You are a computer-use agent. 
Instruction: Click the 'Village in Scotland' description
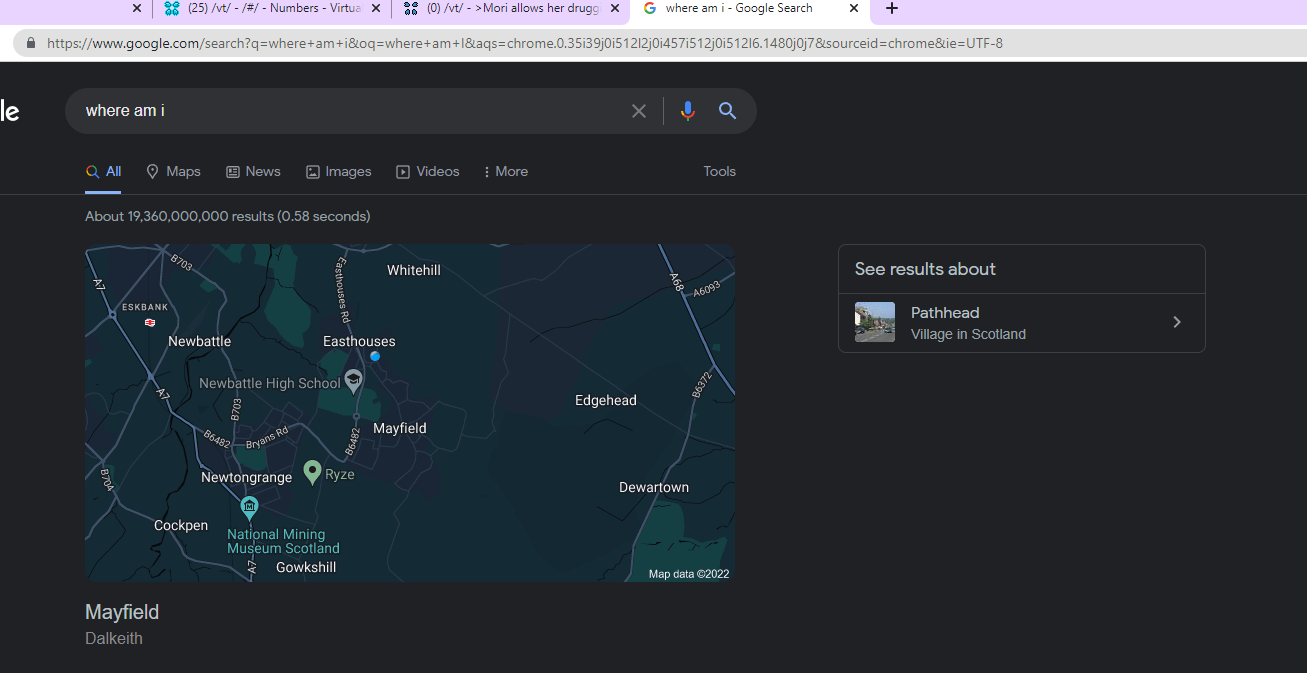(x=968, y=335)
